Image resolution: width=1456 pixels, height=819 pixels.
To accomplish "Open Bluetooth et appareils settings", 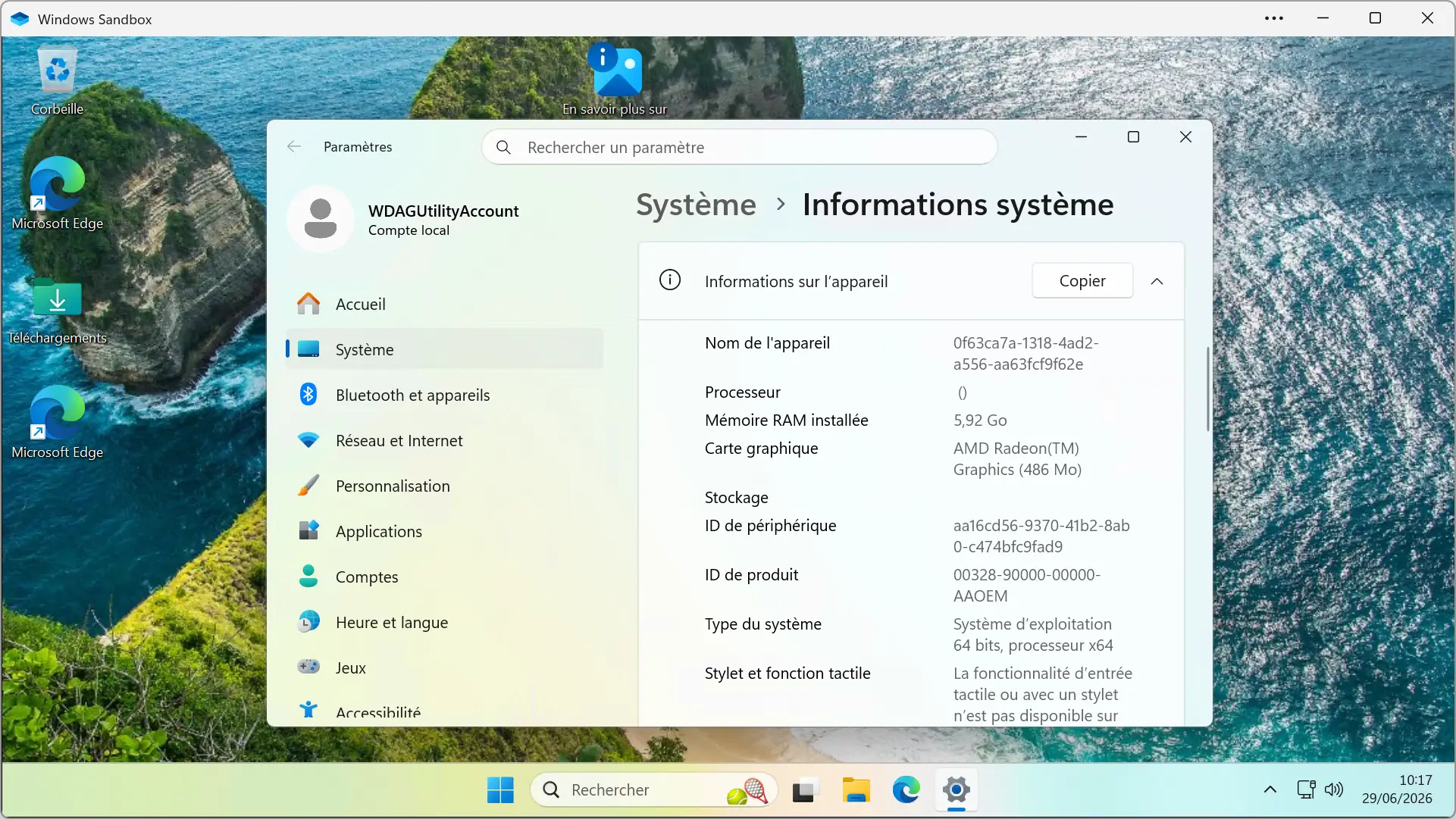I will pyautogui.click(x=445, y=395).
